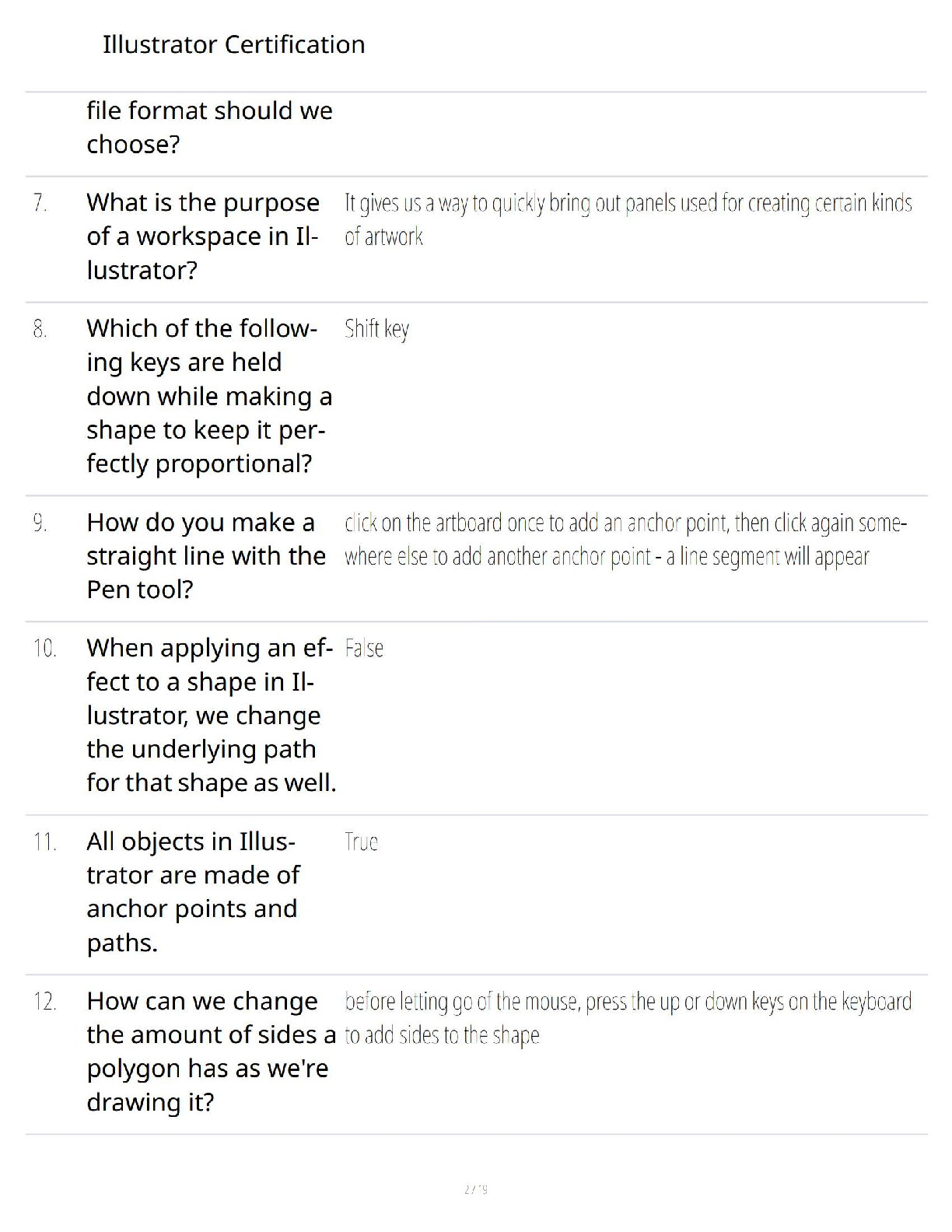
Task: Select the polygon sides question text
Action: pos(211,1052)
